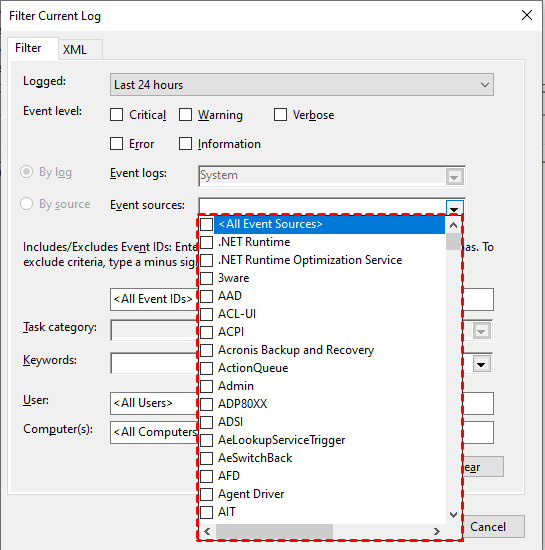
Task: Select the By source radio button
Action: click(27, 204)
